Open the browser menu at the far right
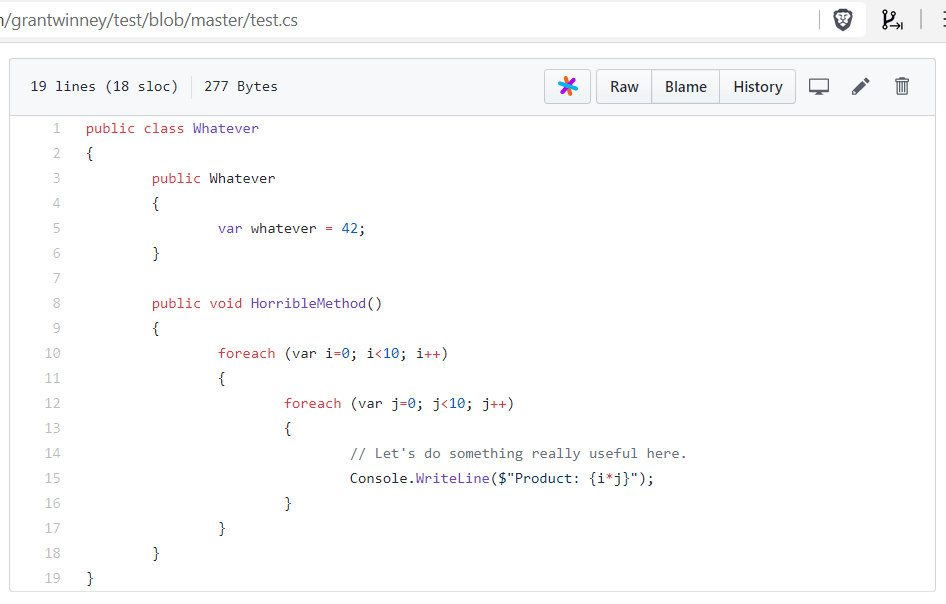 click(940, 20)
